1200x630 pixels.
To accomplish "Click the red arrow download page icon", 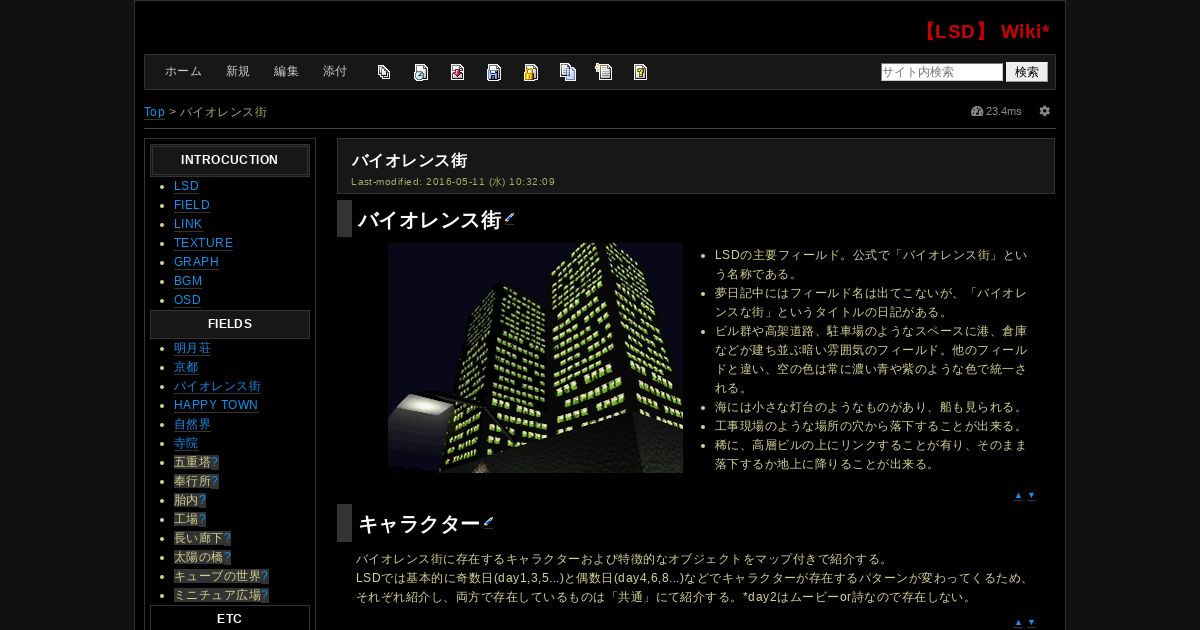I will coord(457,72).
